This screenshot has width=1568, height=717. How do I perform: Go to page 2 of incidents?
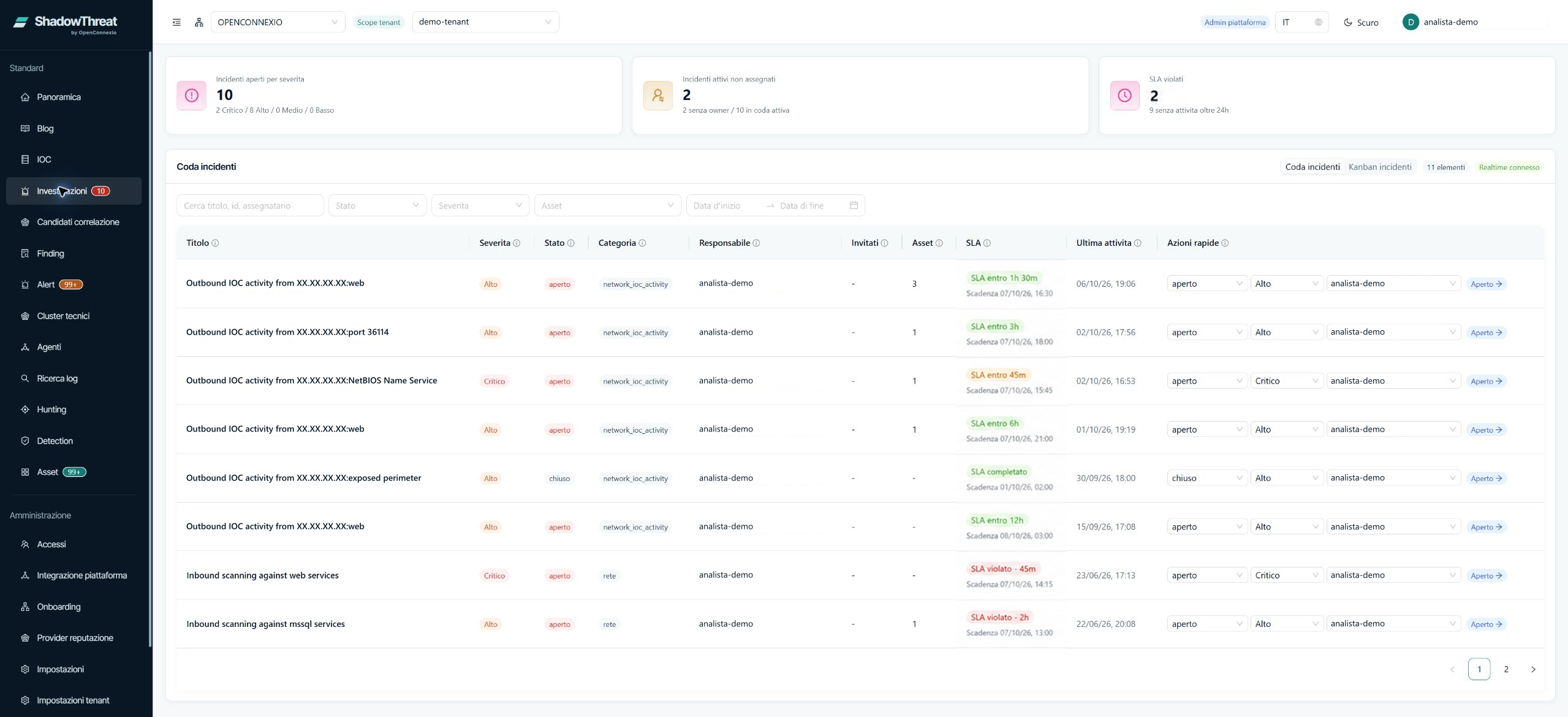tap(1506, 669)
